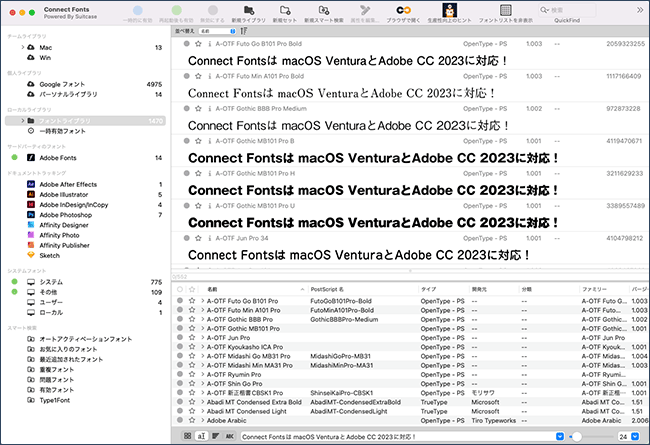The image size is (650, 445).
Task: Star the A-OTF Gothic MB101 Pro H preview
Action: [198, 173]
